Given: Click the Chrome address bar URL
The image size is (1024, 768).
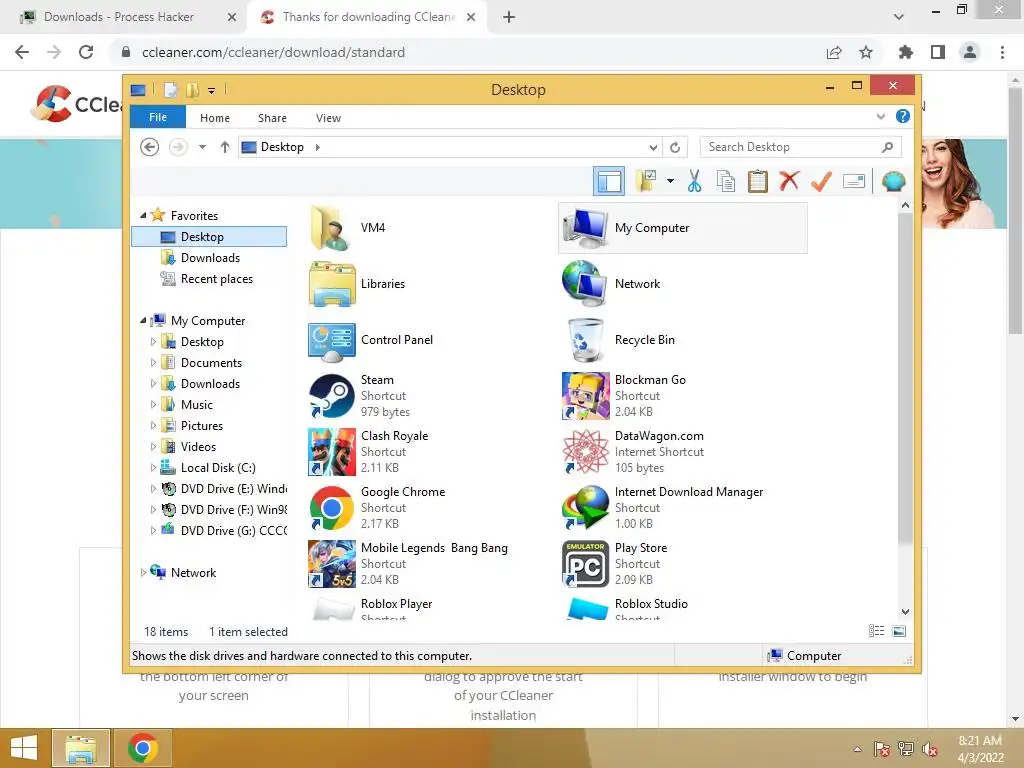Looking at the screenshot, I should tap(274, 52).
